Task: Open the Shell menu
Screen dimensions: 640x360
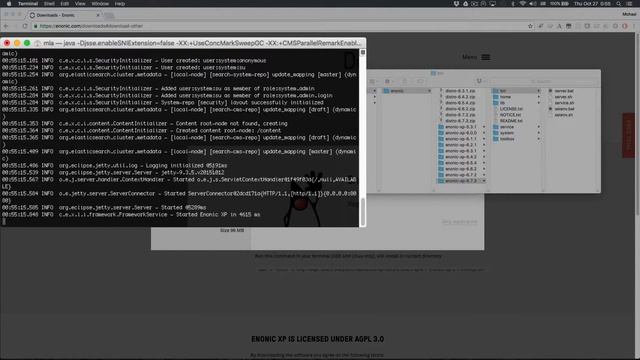Action: point(49,4)
